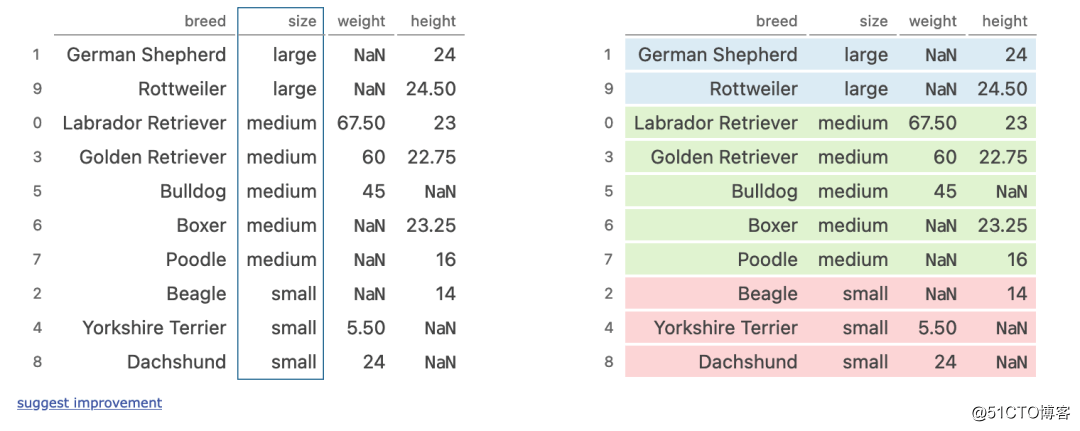
Task: Click weight value 67.50 in left table
Action: [x=361, y=123]
